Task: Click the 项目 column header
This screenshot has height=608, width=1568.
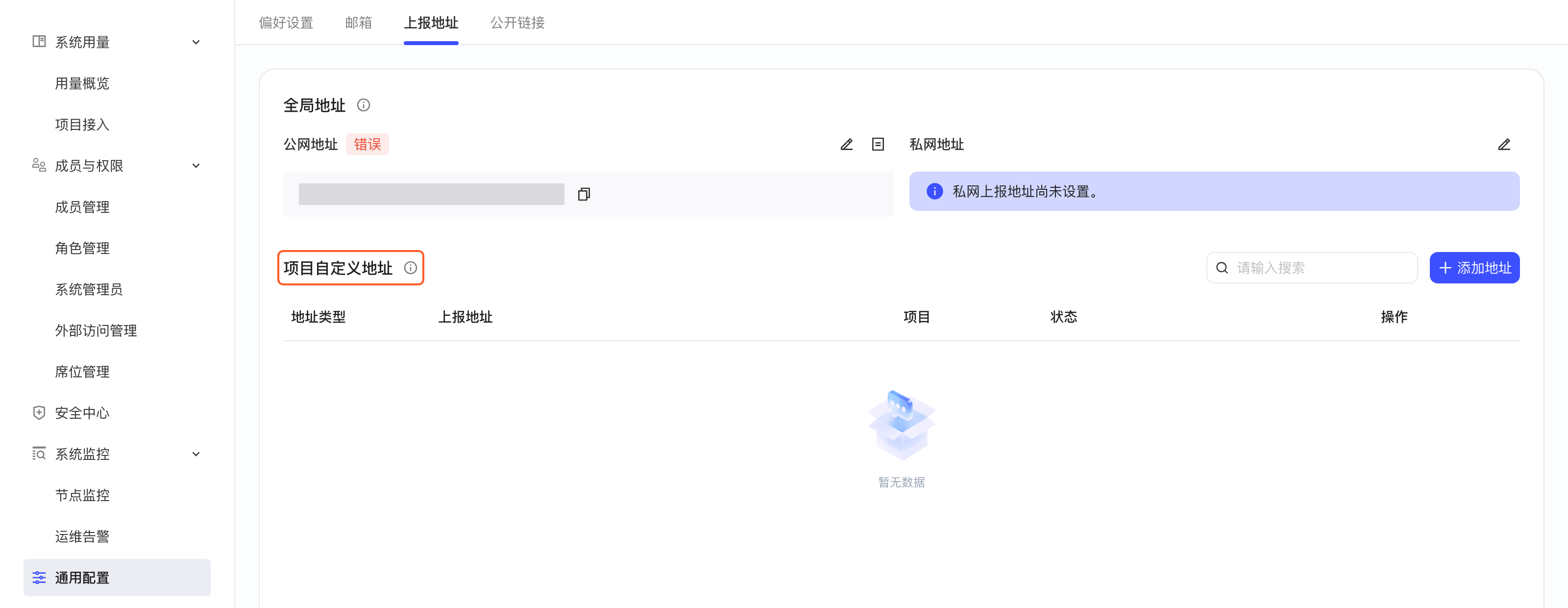Action: (916, 317)
